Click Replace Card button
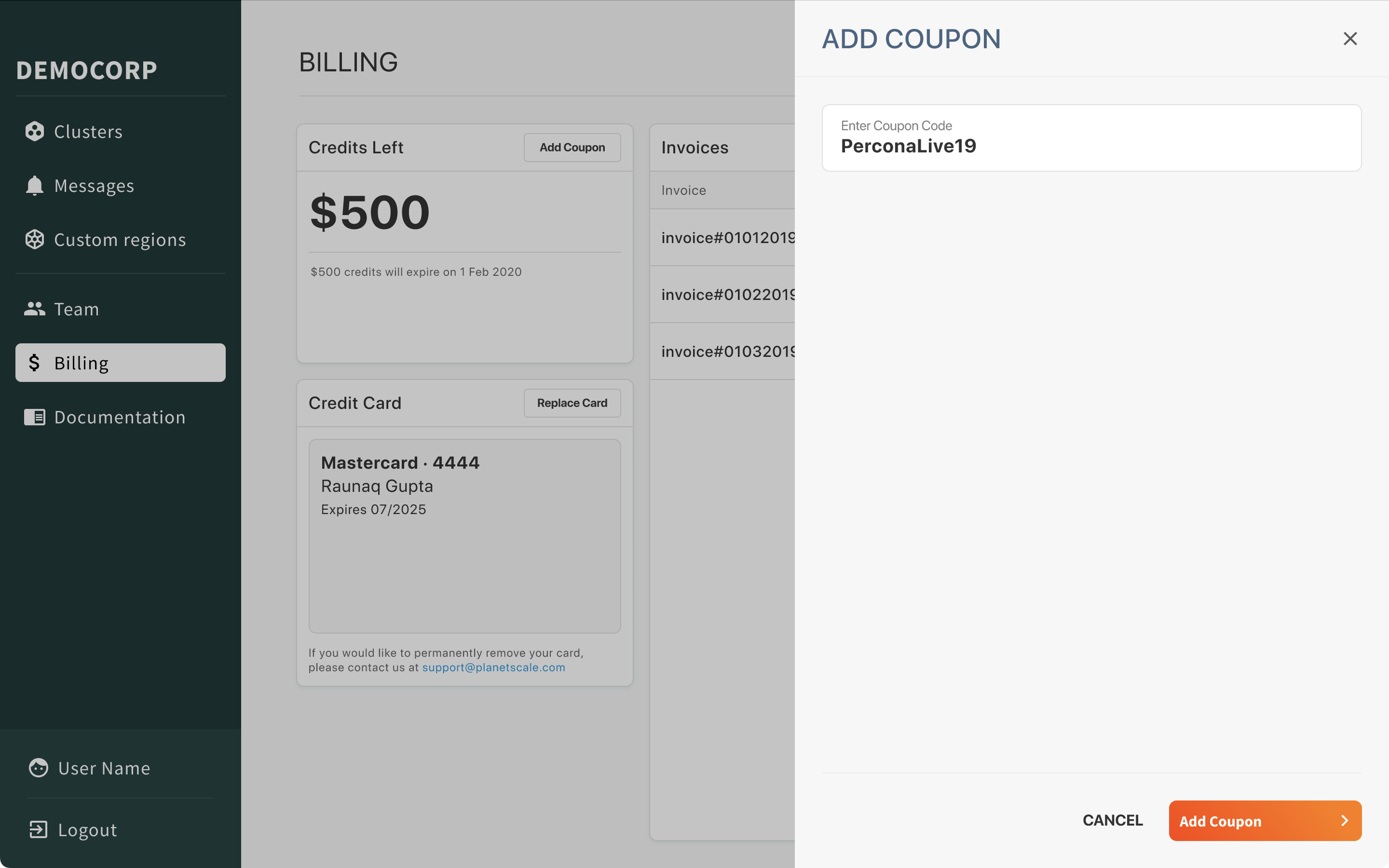The image size is (1389, 868). pos(572,403)
